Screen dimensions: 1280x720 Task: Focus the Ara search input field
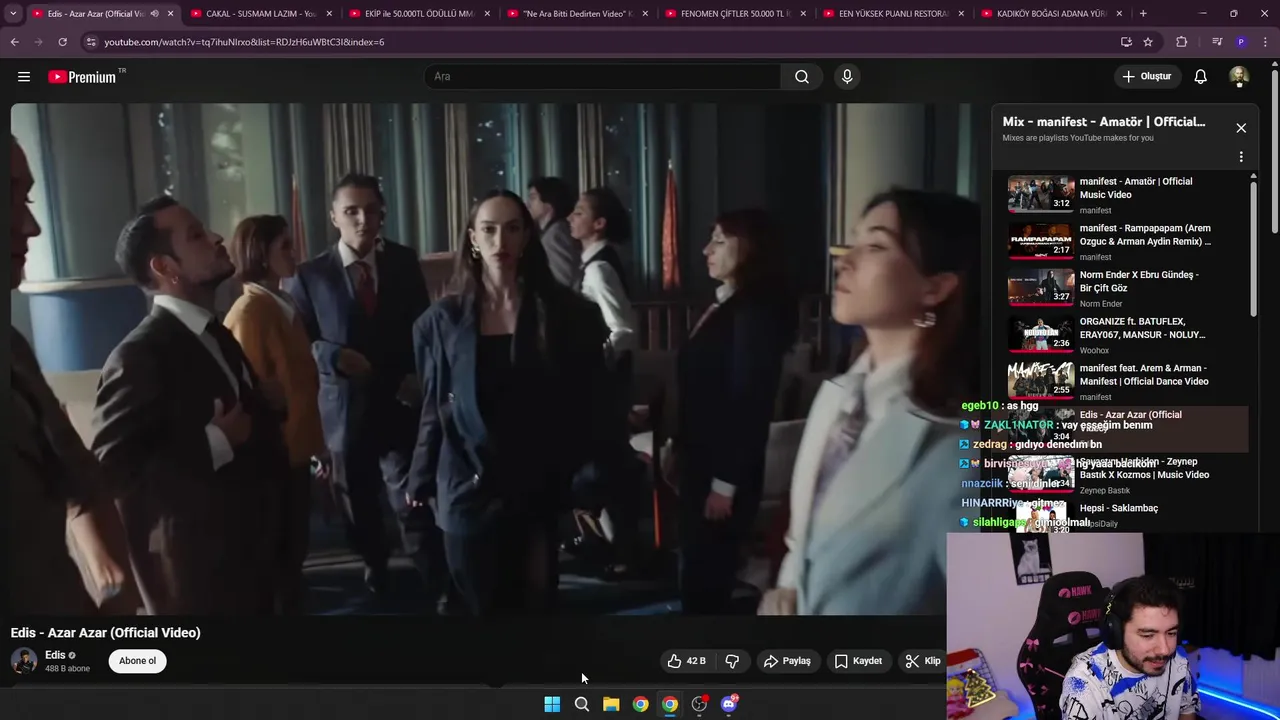pyautogui.click(x=603, y=76)
